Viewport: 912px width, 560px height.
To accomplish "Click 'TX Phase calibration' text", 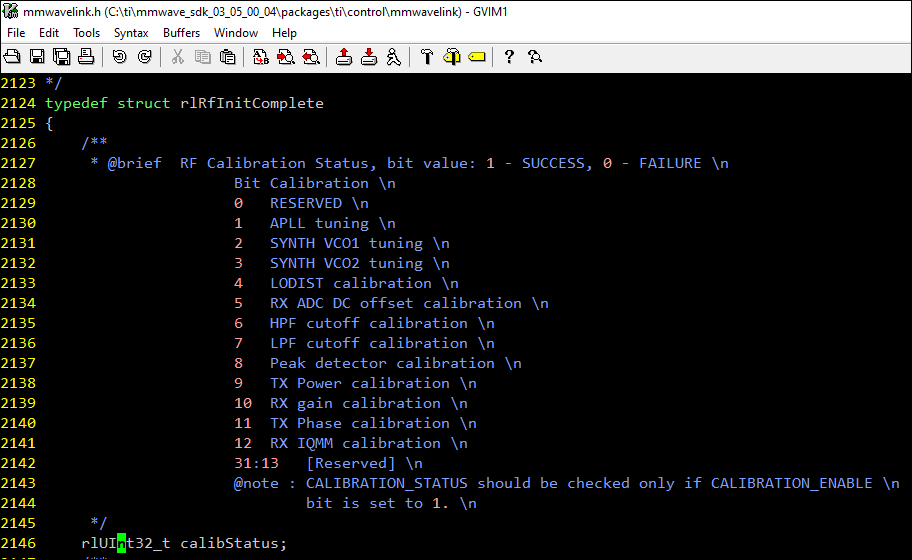I will coord(360,423).
